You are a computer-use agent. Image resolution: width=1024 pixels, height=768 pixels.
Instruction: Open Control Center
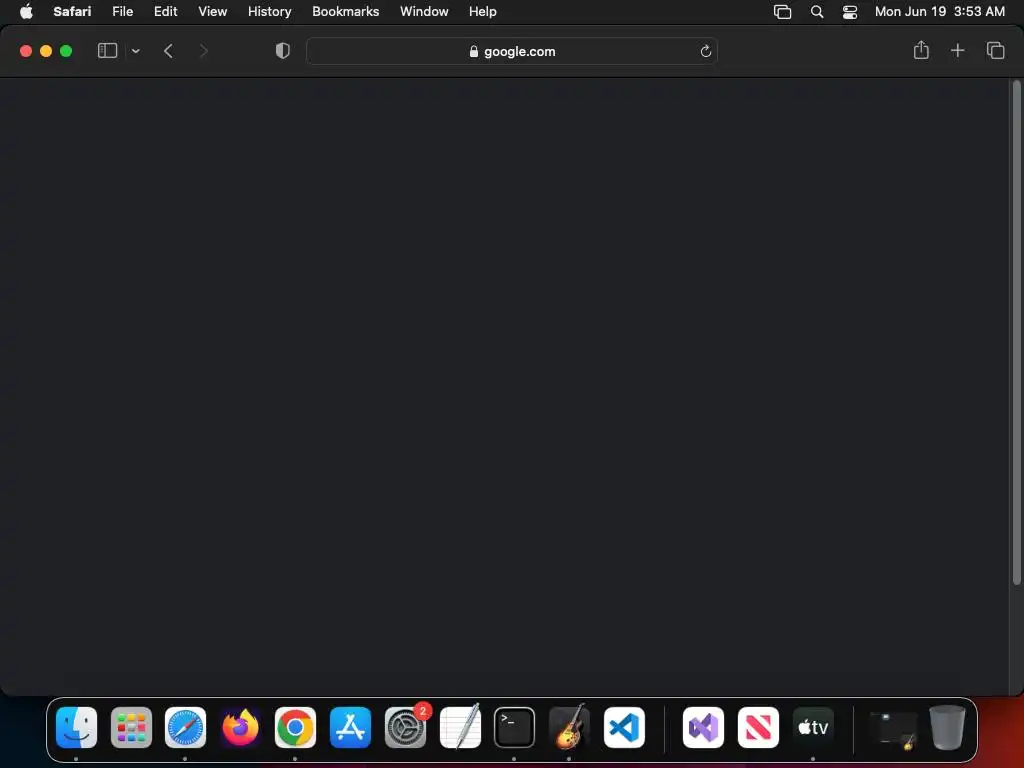click(x=850, y=12)
